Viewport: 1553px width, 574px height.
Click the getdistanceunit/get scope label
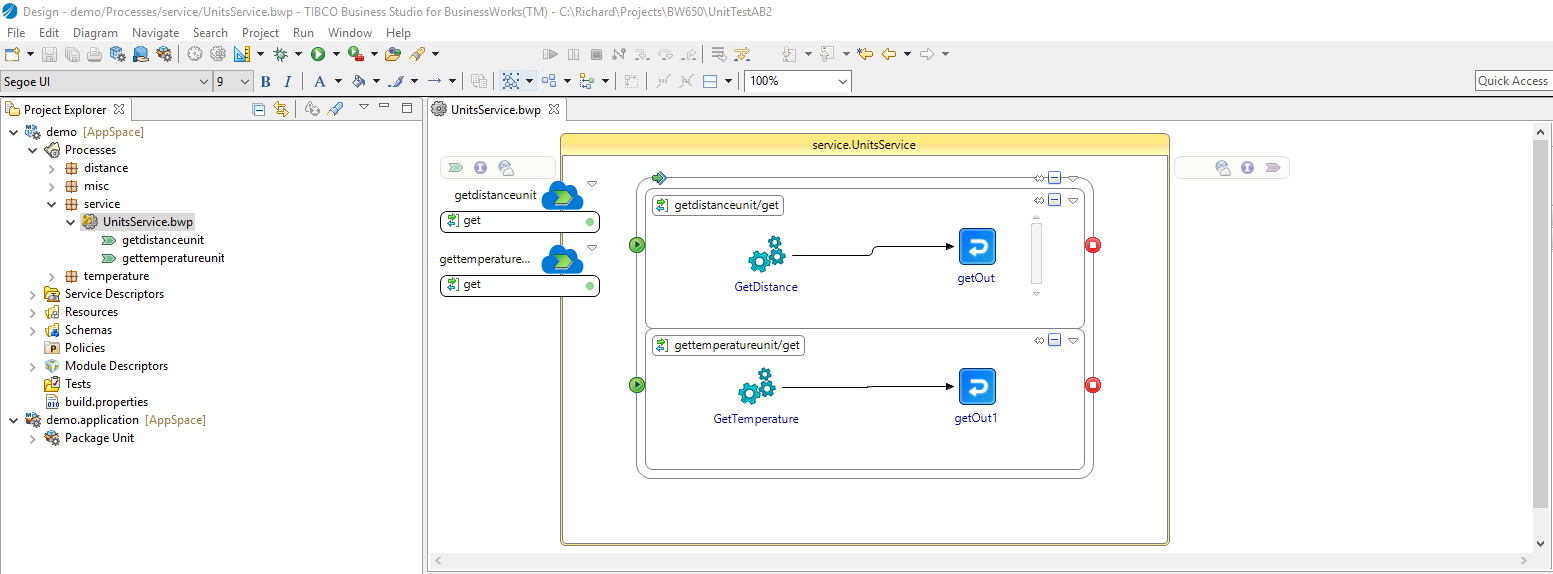click(x=717, y=205)
